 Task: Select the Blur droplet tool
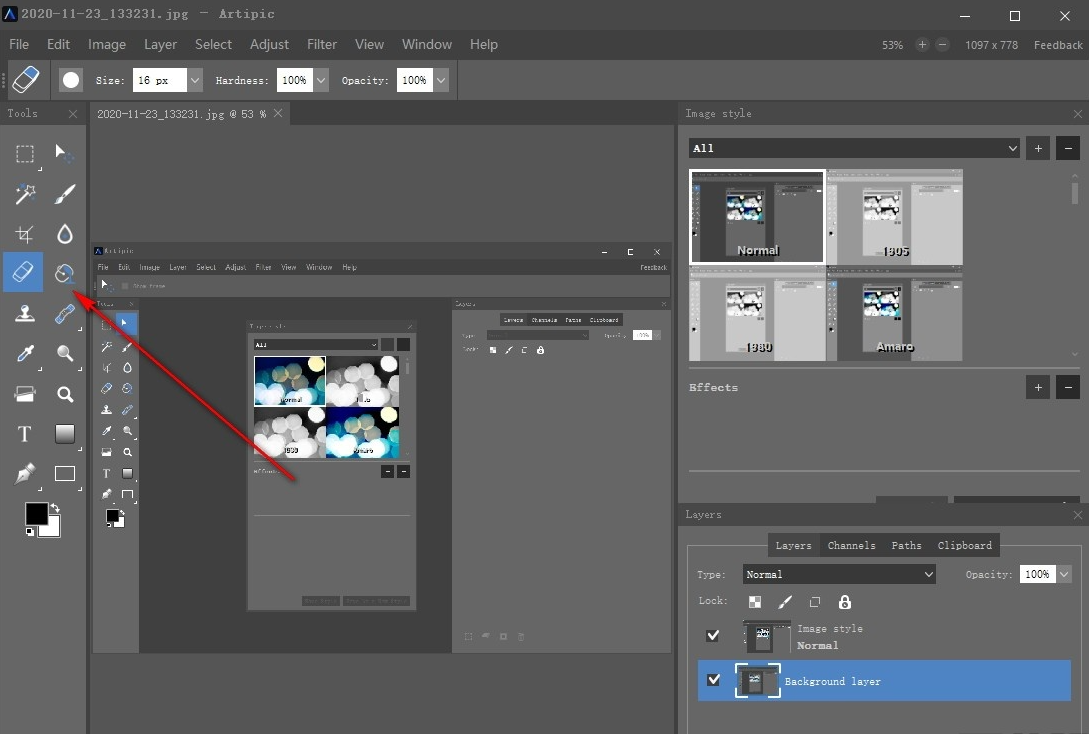point(65,234)
